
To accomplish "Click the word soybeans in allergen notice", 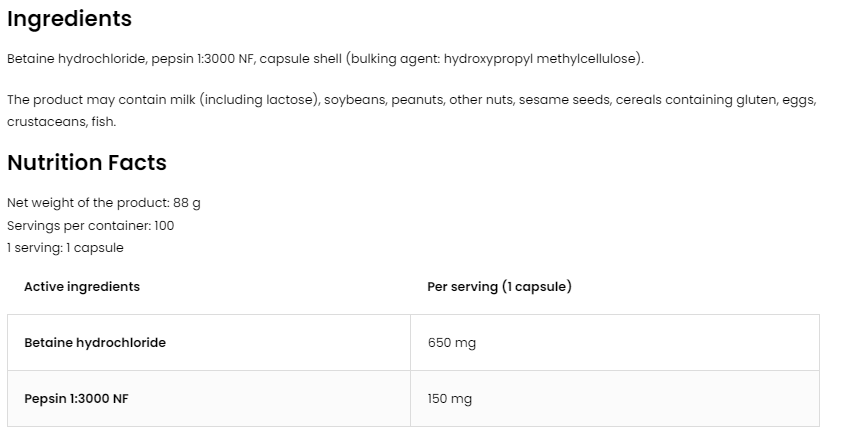I will tap(353, 100).
